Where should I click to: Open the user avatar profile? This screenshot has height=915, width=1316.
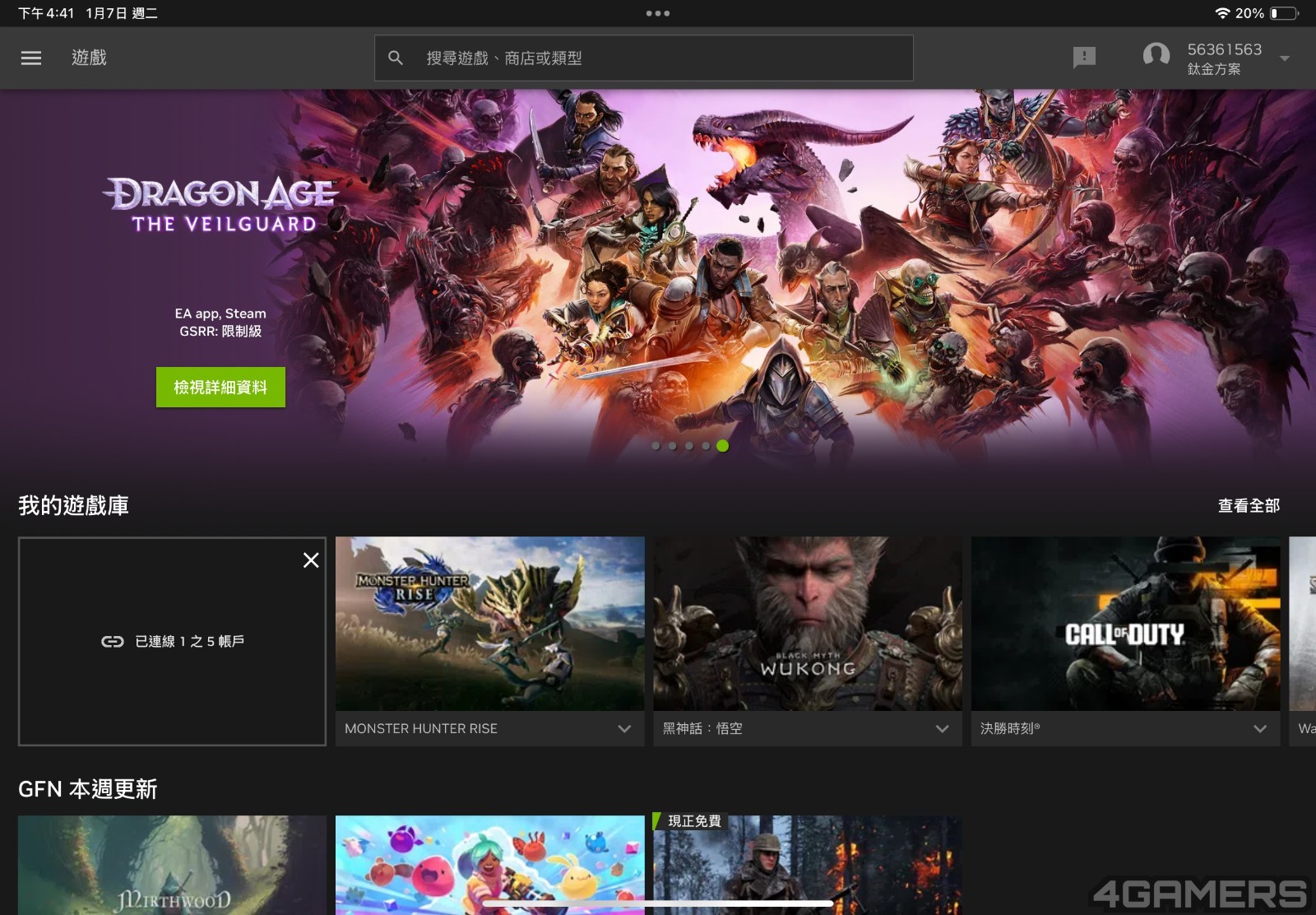[x=1156, y=56]
